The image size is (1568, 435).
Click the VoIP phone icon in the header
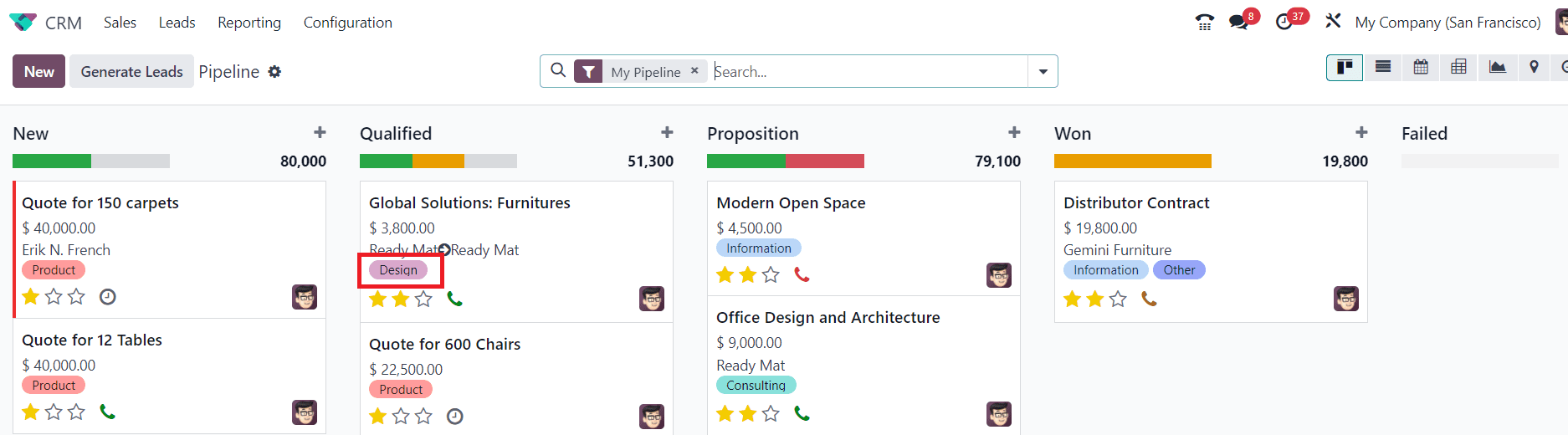click(x=1205, y=23)
